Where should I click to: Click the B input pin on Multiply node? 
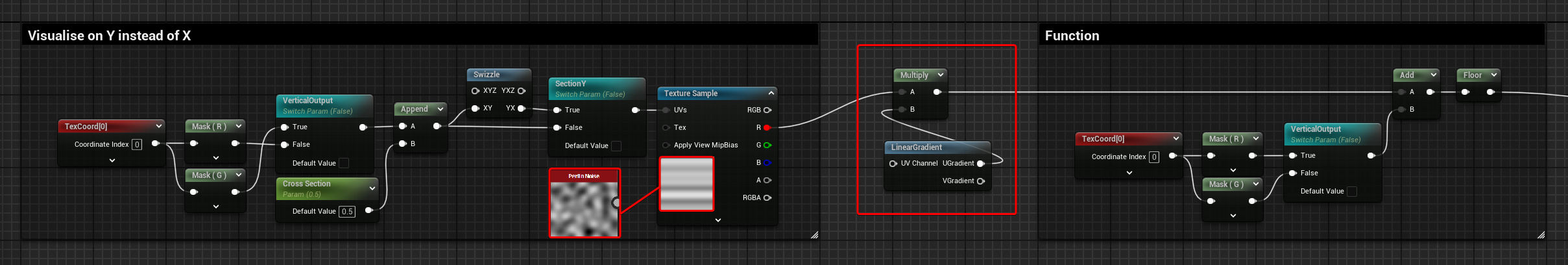point(902,110)
